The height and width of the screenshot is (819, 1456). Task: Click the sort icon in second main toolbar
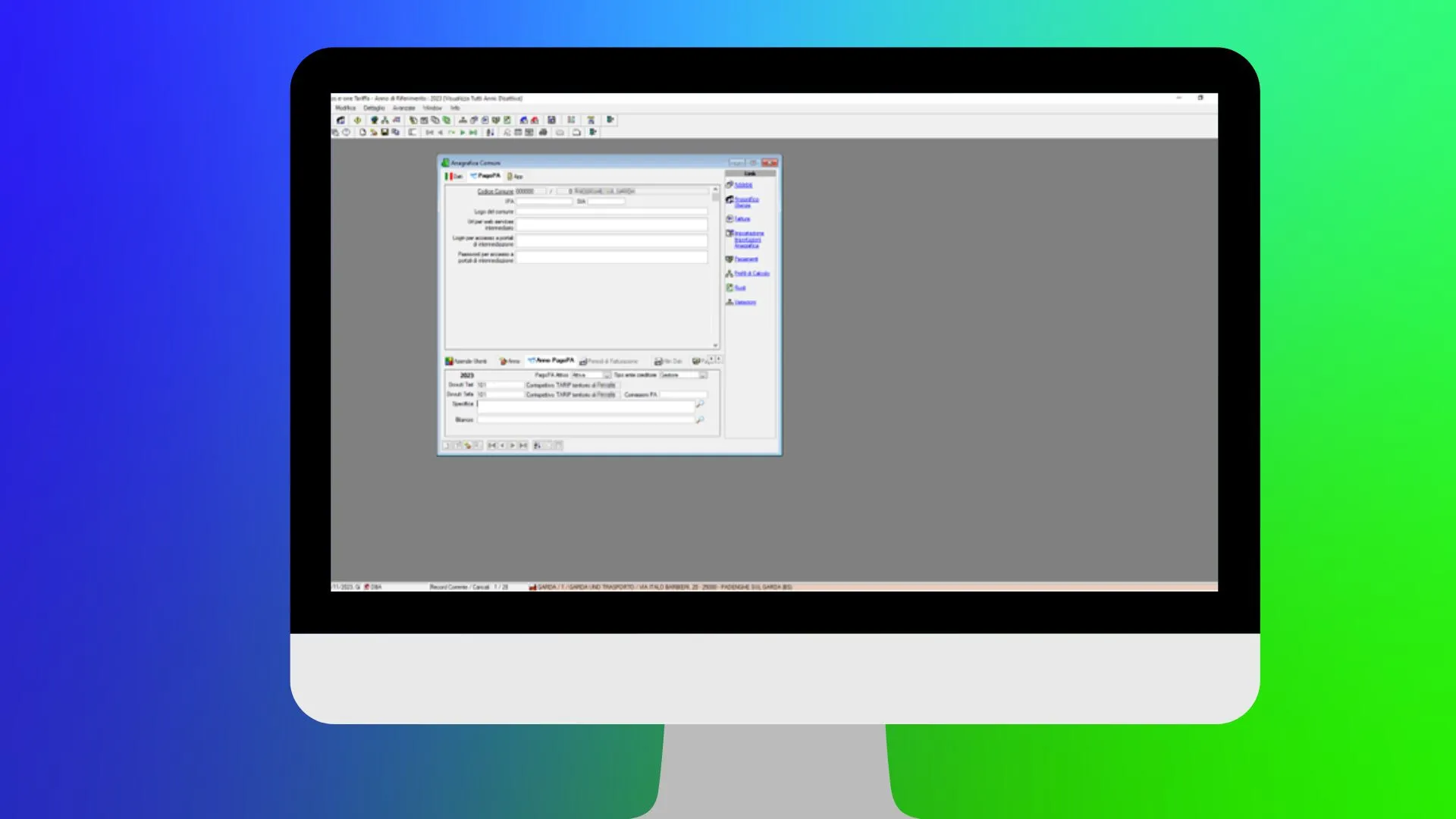(490, 133)
